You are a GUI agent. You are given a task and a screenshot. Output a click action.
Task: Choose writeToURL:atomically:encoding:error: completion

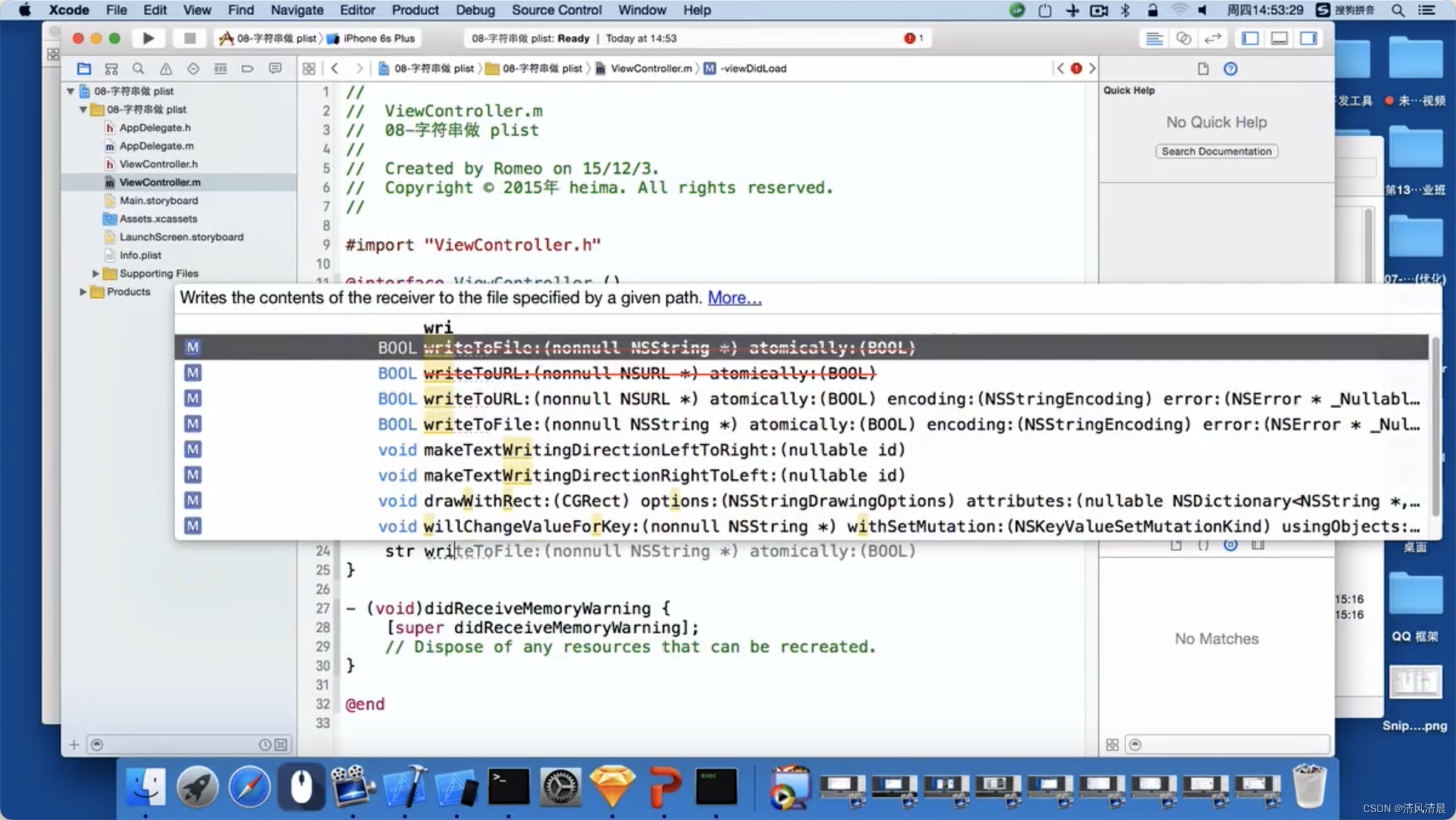point(802,398)
